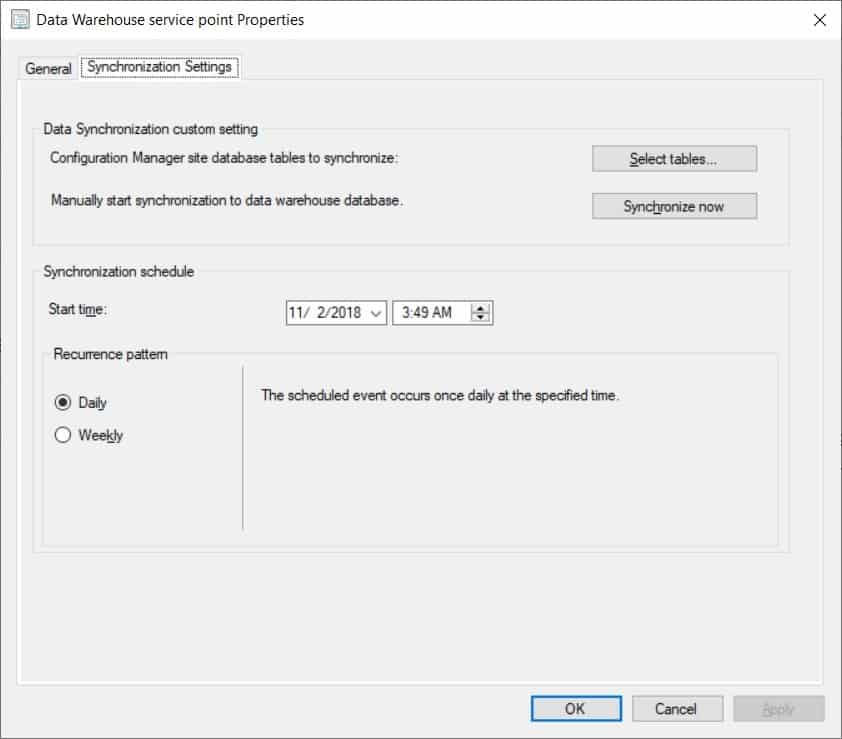
Task: Select the Daily recurrence option
Action: pyautogui.click(x=64, y=403)
